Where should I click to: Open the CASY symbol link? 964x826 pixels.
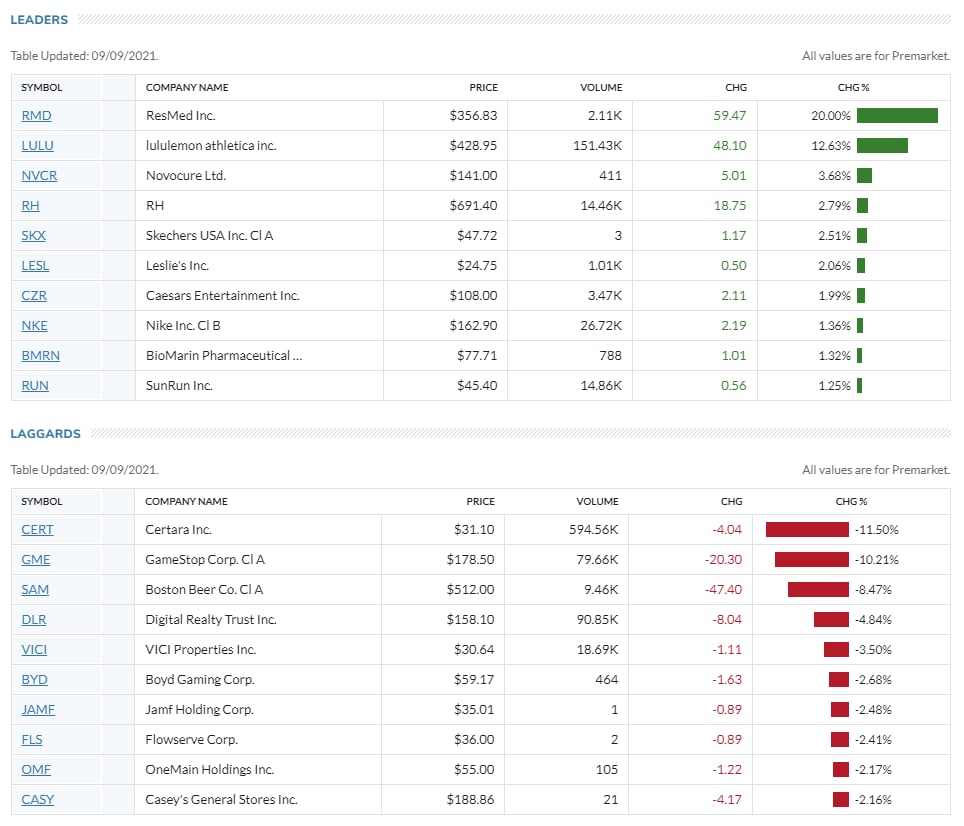pos(38,800)
